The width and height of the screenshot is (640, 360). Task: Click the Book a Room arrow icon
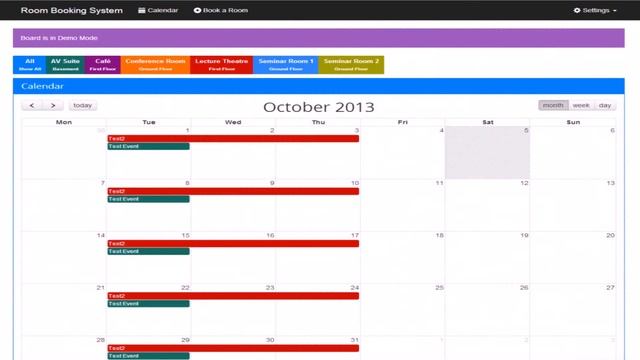click(x=197, y=10)
